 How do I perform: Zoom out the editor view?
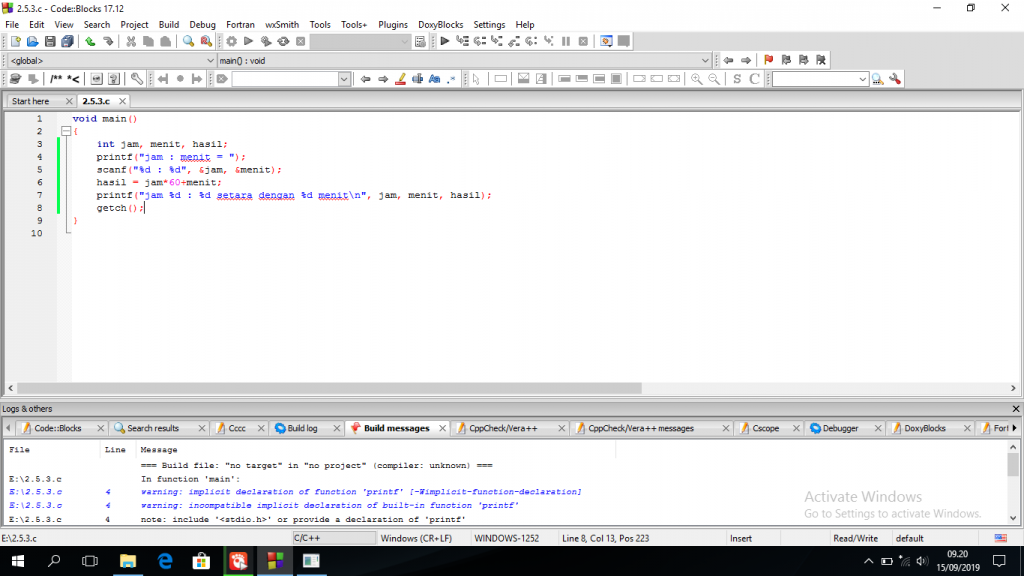pos(714,79)
